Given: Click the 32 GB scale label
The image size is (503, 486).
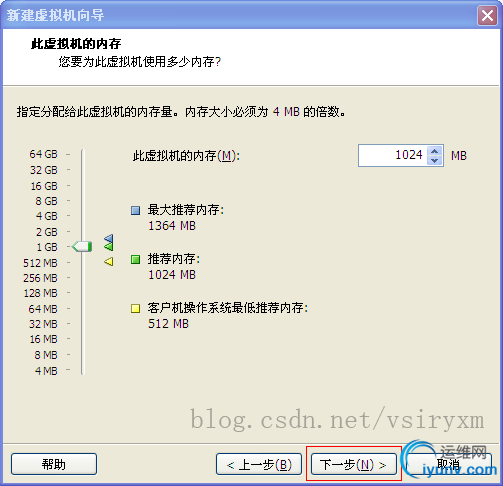Looking at the screenshot, I should tap(44, 170).
